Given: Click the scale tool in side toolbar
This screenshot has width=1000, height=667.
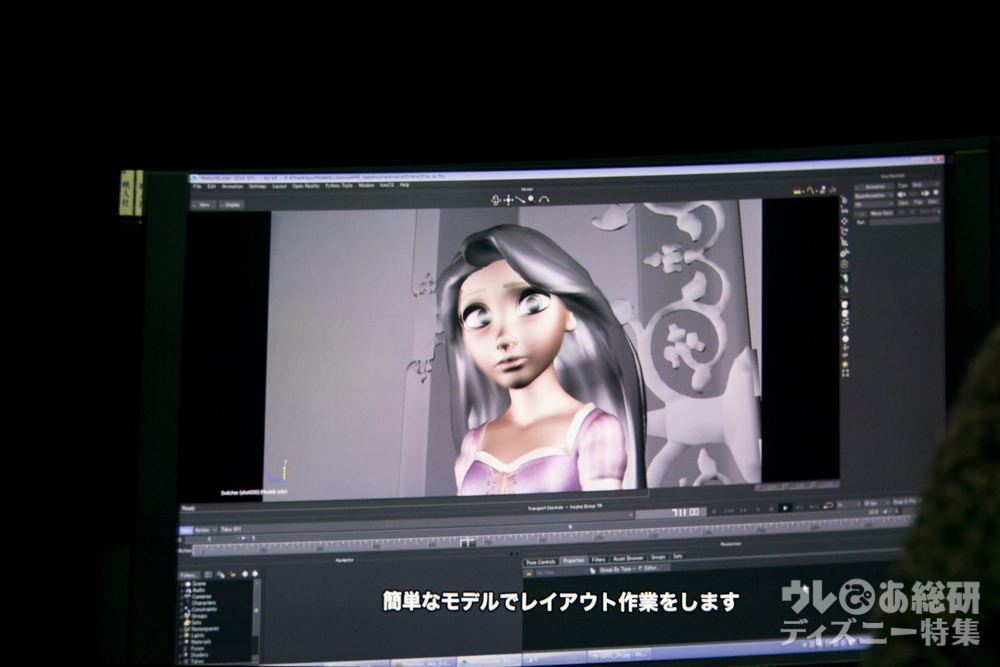Looking at the screenshot, I should [x=844, y=242].
